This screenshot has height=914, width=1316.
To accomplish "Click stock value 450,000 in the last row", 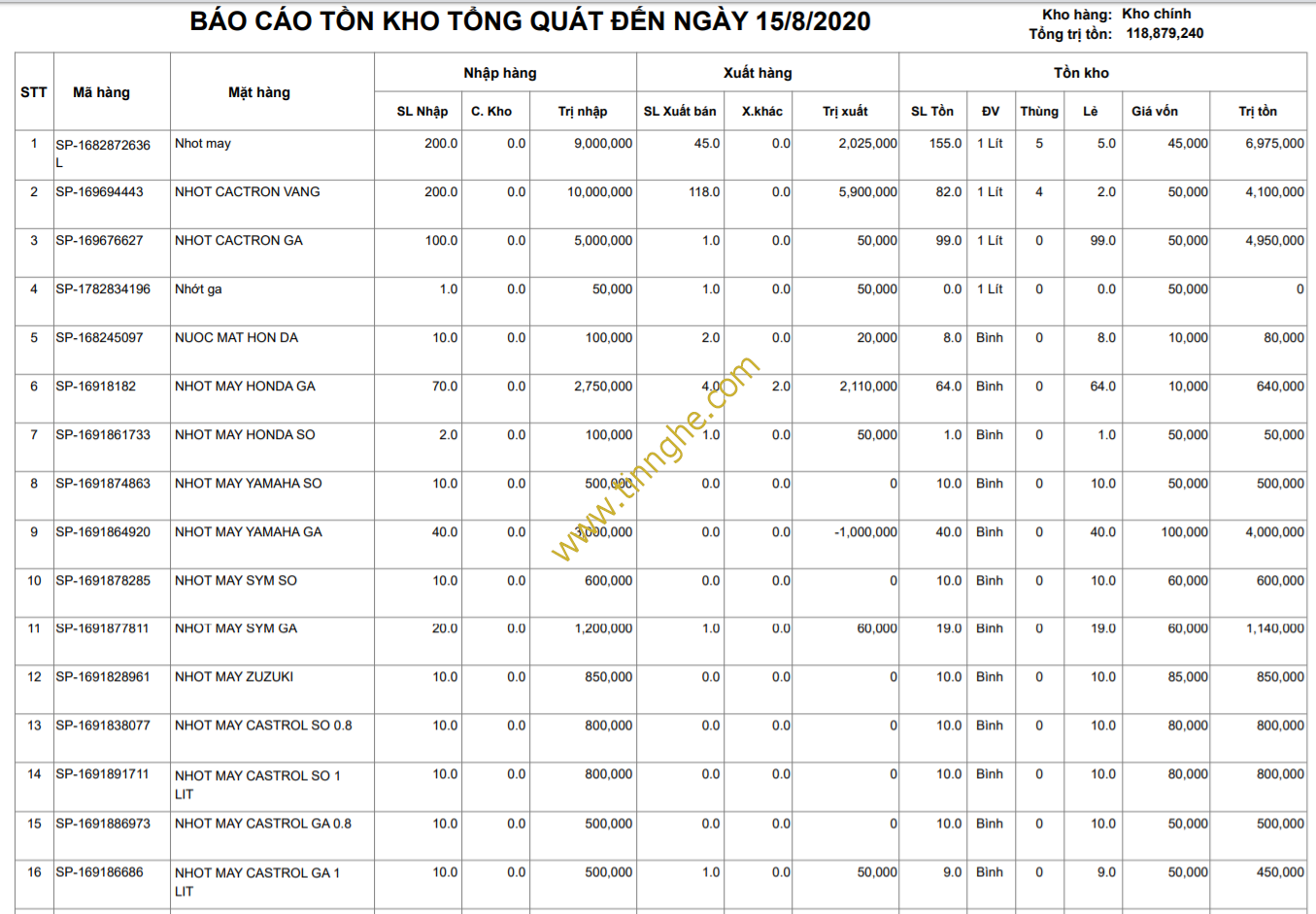I will [1280, 872].
